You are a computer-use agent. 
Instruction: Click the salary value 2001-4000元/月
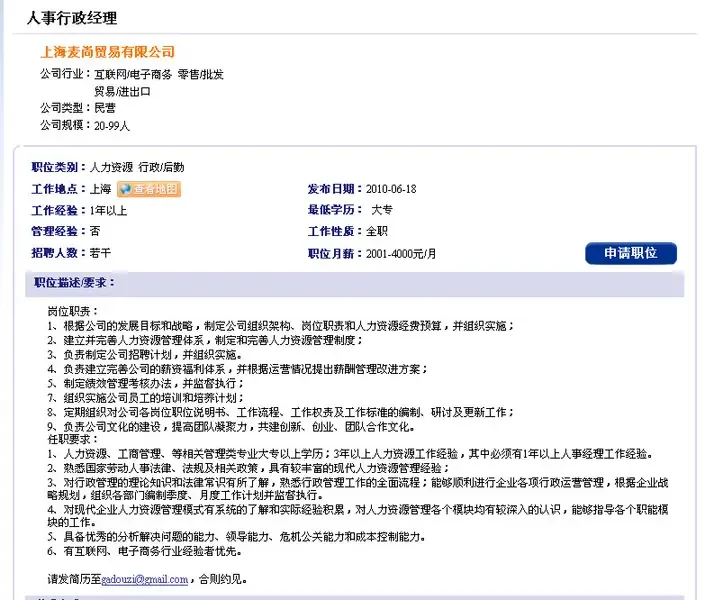(x=401, y=254)
